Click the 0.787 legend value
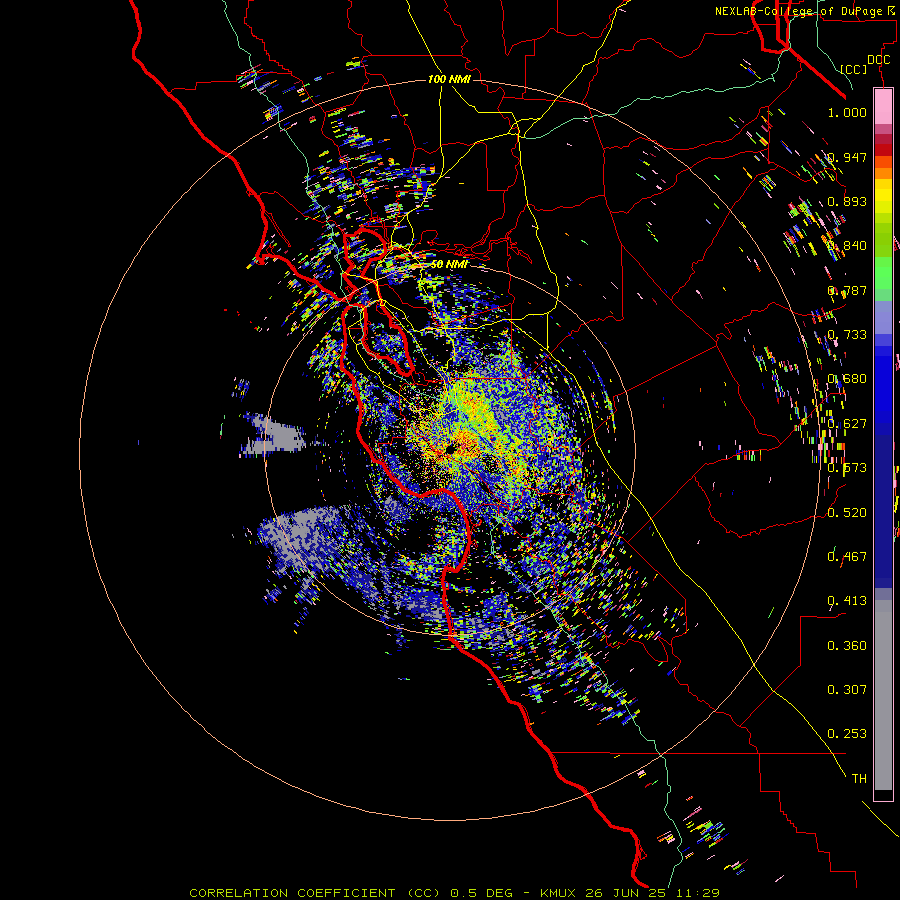 [847, 290]
